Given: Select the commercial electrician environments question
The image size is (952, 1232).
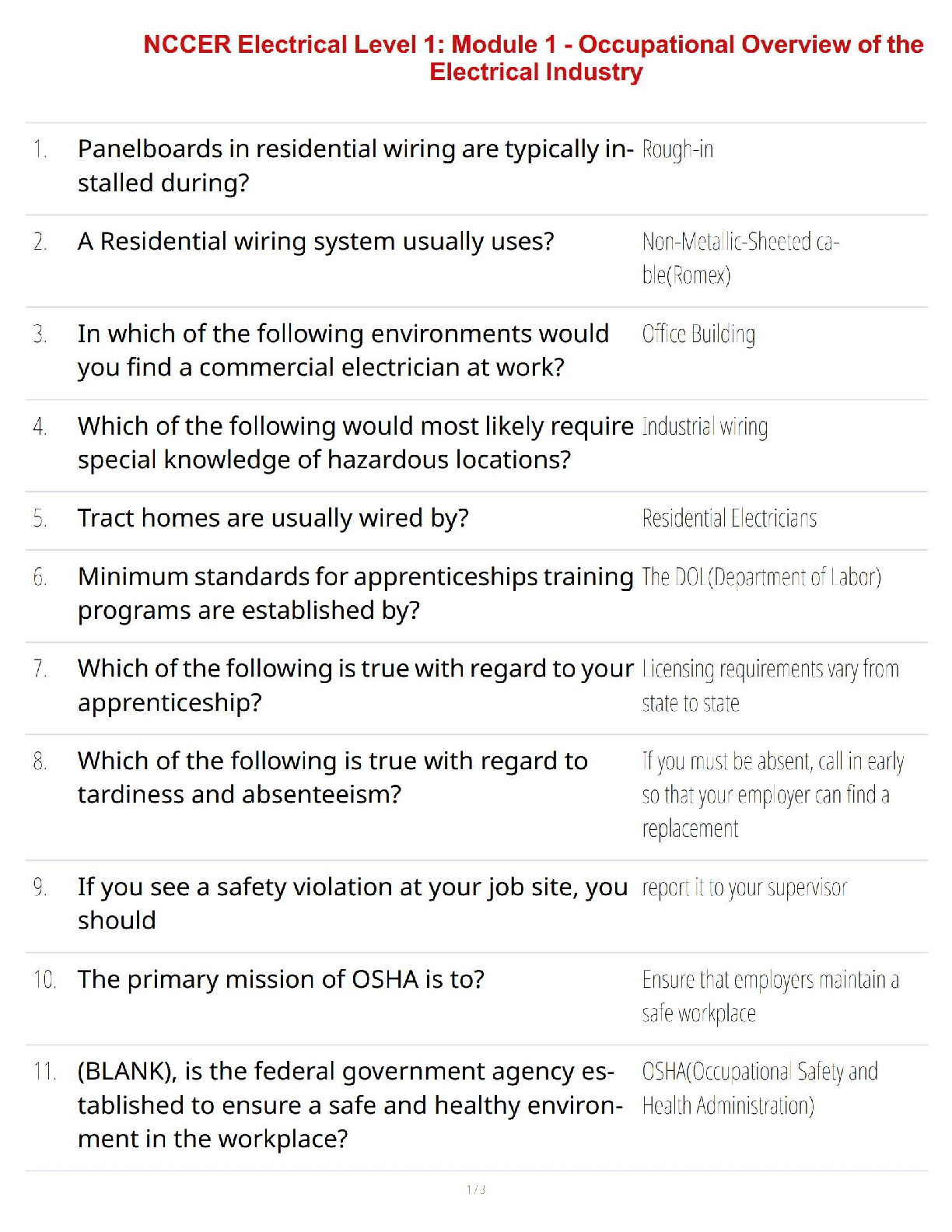Looking at the screenshot, I should [343, 350].
